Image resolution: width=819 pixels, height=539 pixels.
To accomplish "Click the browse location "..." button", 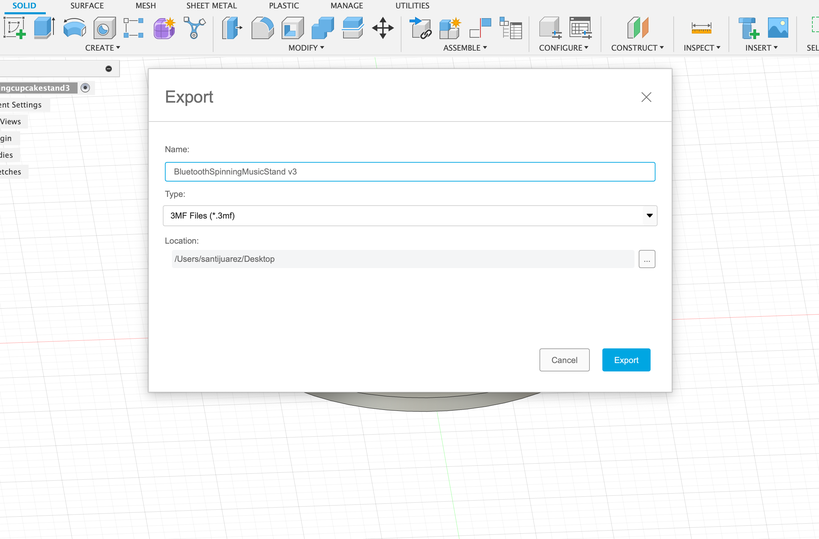I will pos(647,259).
